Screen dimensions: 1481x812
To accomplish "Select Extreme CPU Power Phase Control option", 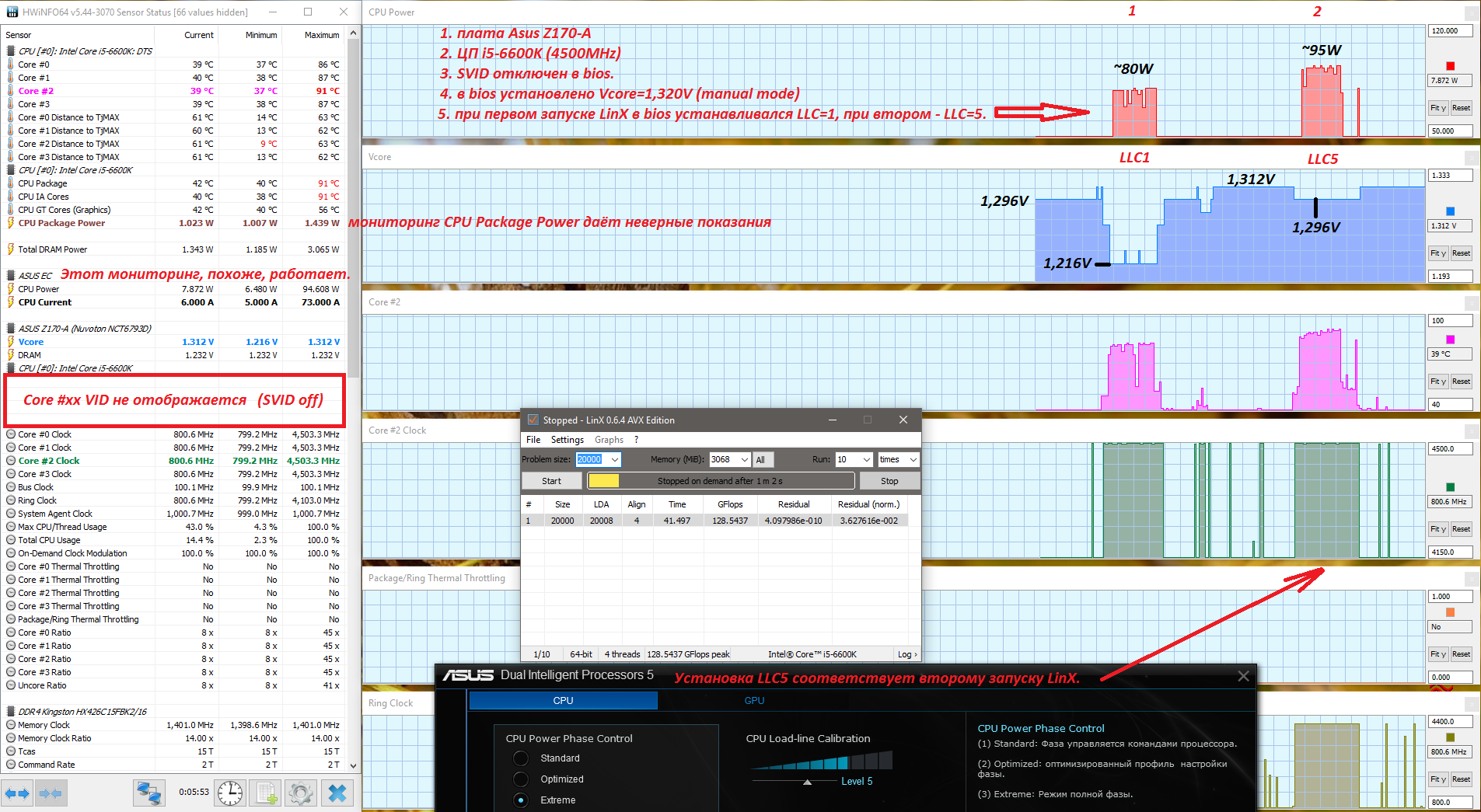I will point(521,800).
